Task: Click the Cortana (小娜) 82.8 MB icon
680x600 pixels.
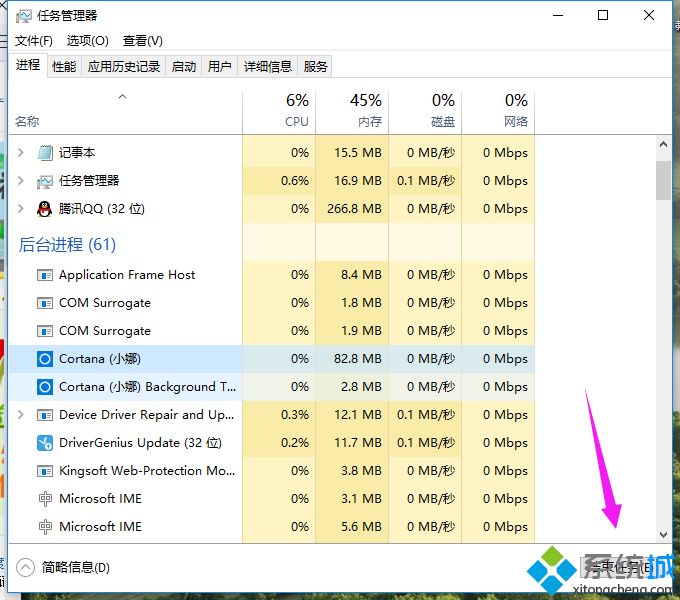Action: click(45, 359)
